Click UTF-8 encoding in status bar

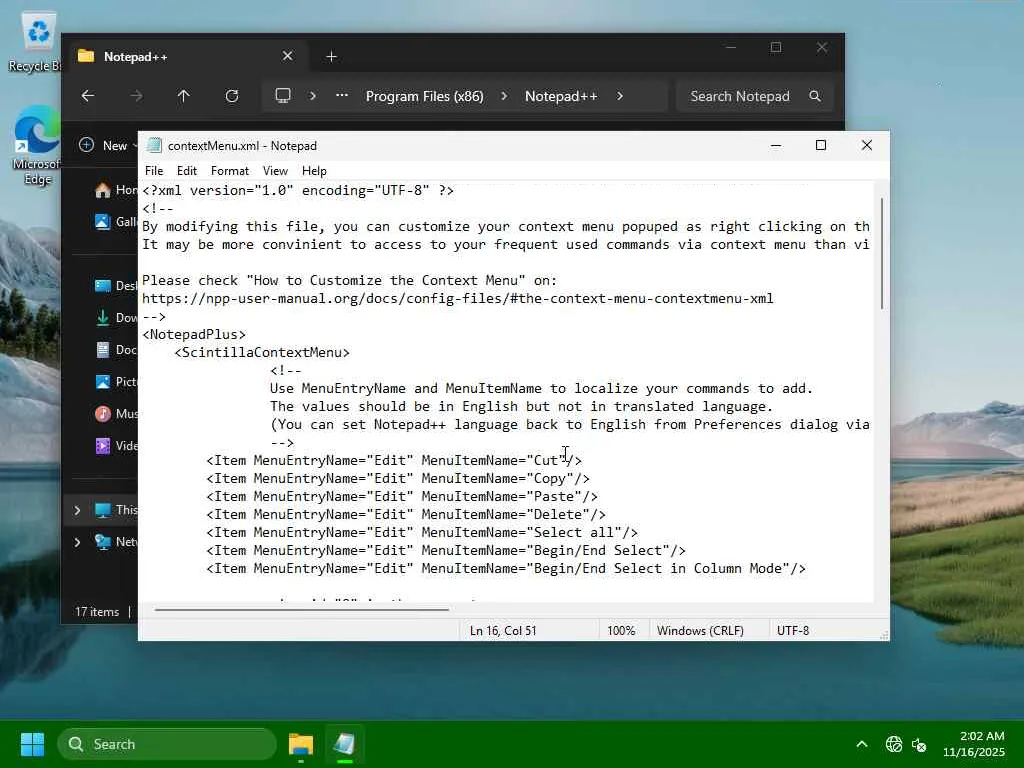[793, 631]
